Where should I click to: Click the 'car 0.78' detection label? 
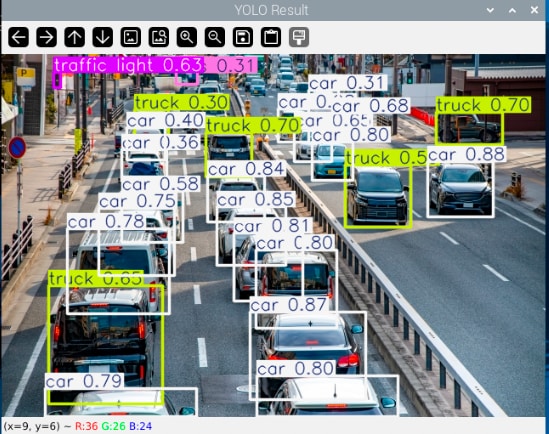click(106, 222)
